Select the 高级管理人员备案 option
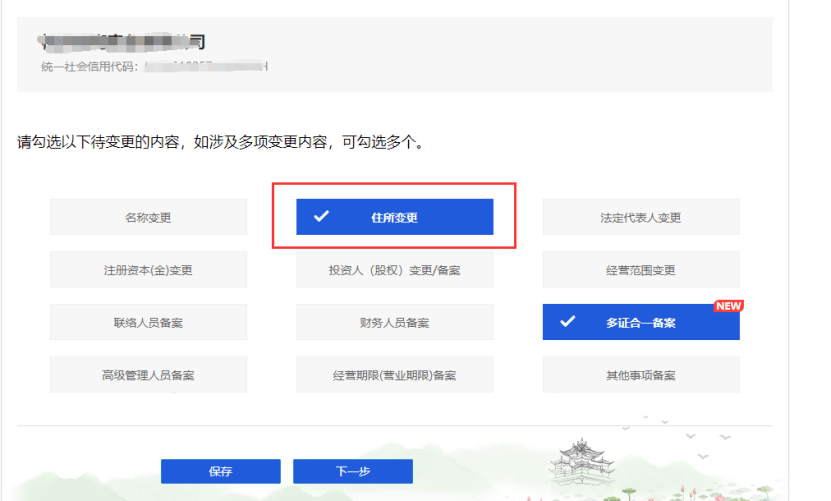The height and width of the screenshot is (501, 831). point(148,374)
